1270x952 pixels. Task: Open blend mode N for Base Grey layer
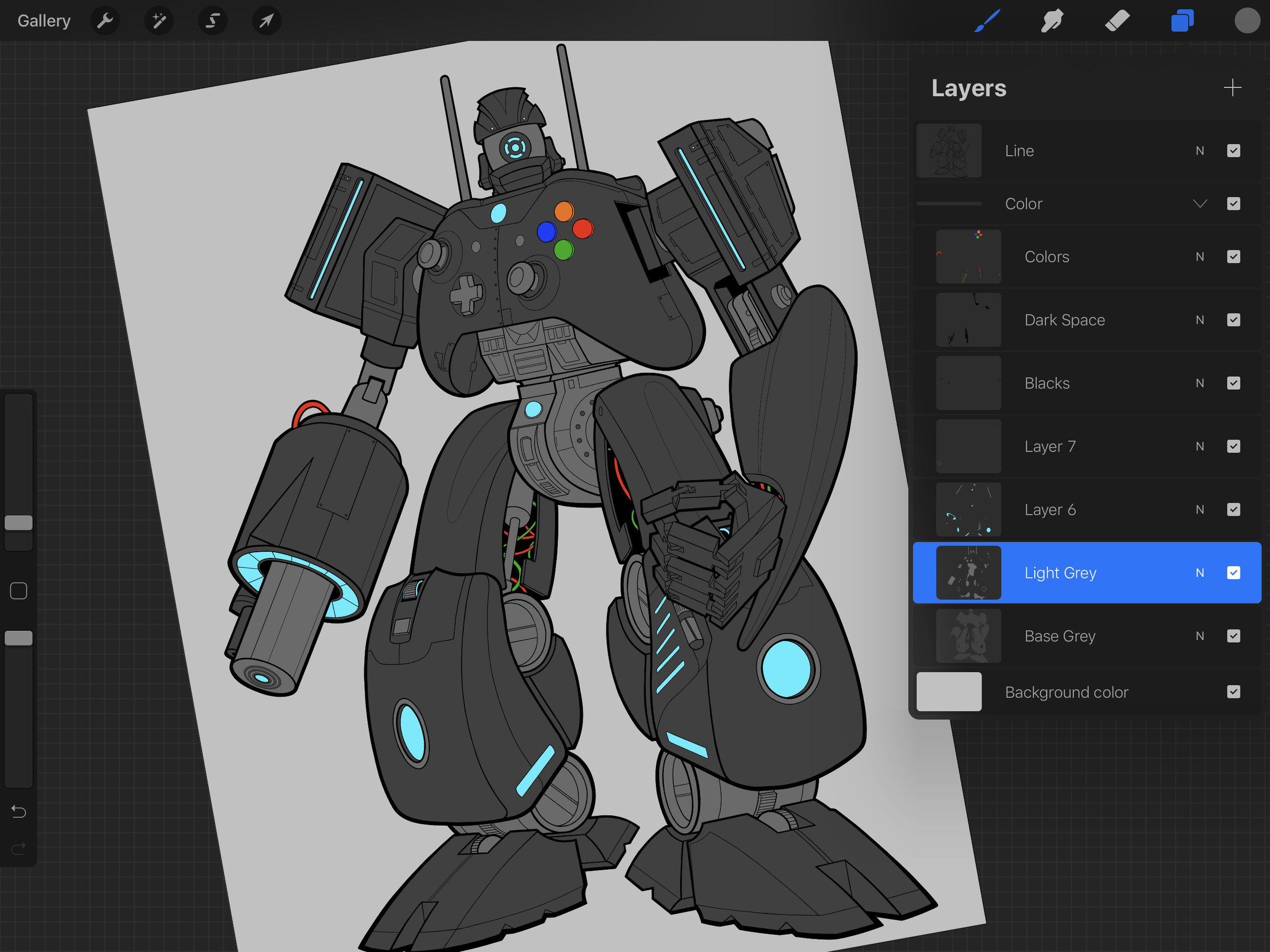coord(1200,636)
